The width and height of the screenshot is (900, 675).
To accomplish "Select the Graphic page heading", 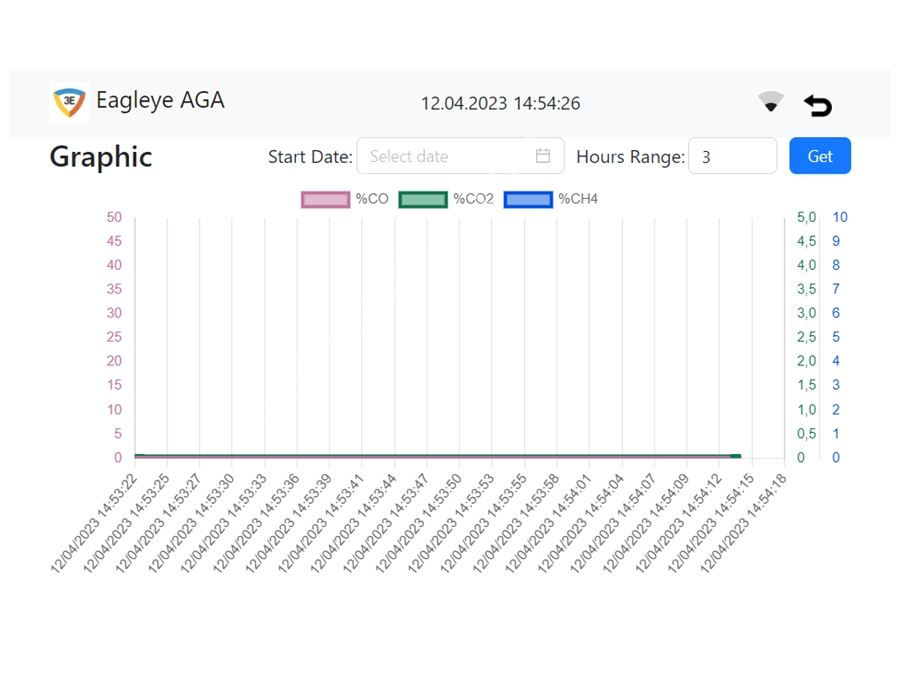I will [101, 157].
